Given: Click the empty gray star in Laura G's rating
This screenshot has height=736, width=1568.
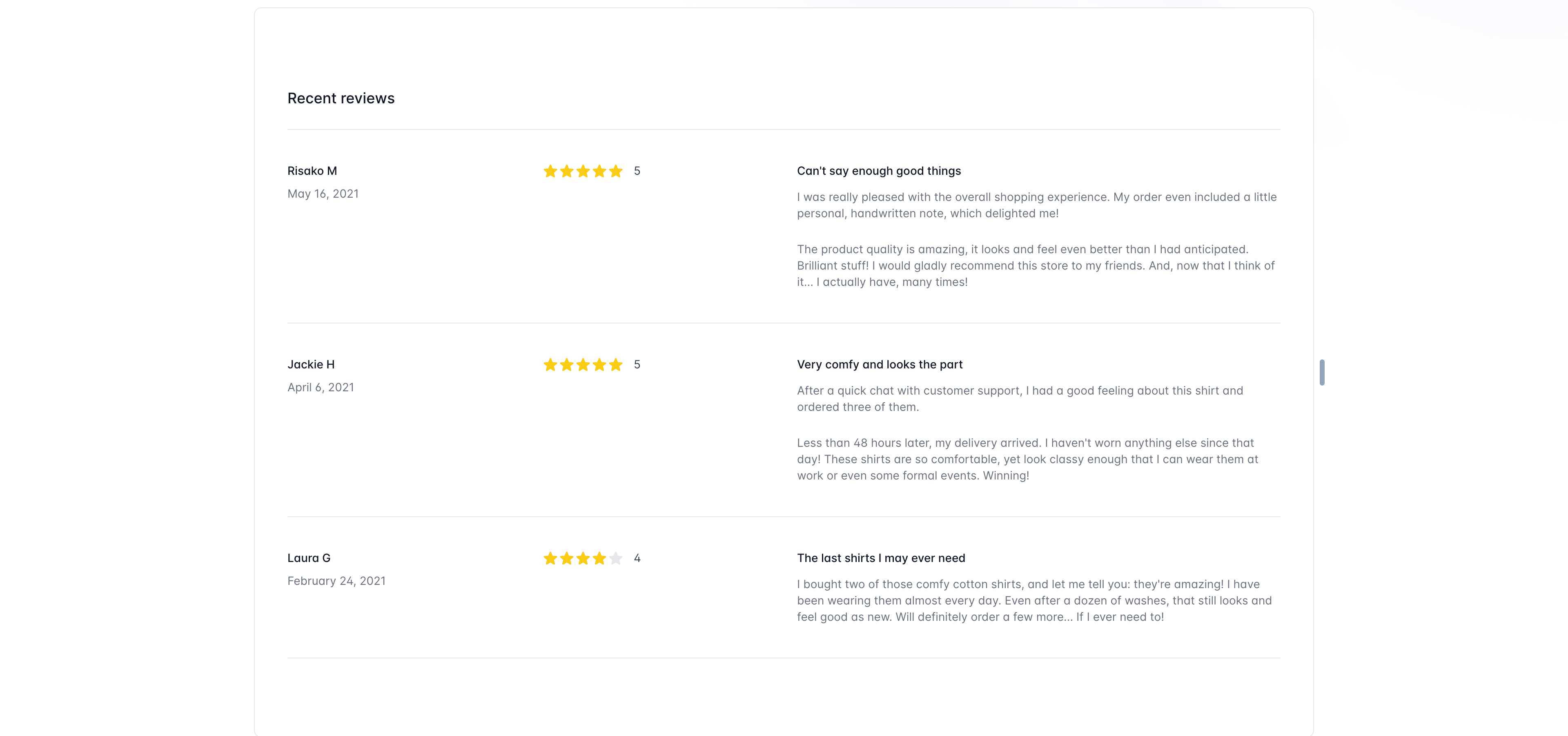Looking at the screenshot, I should 616,558.
